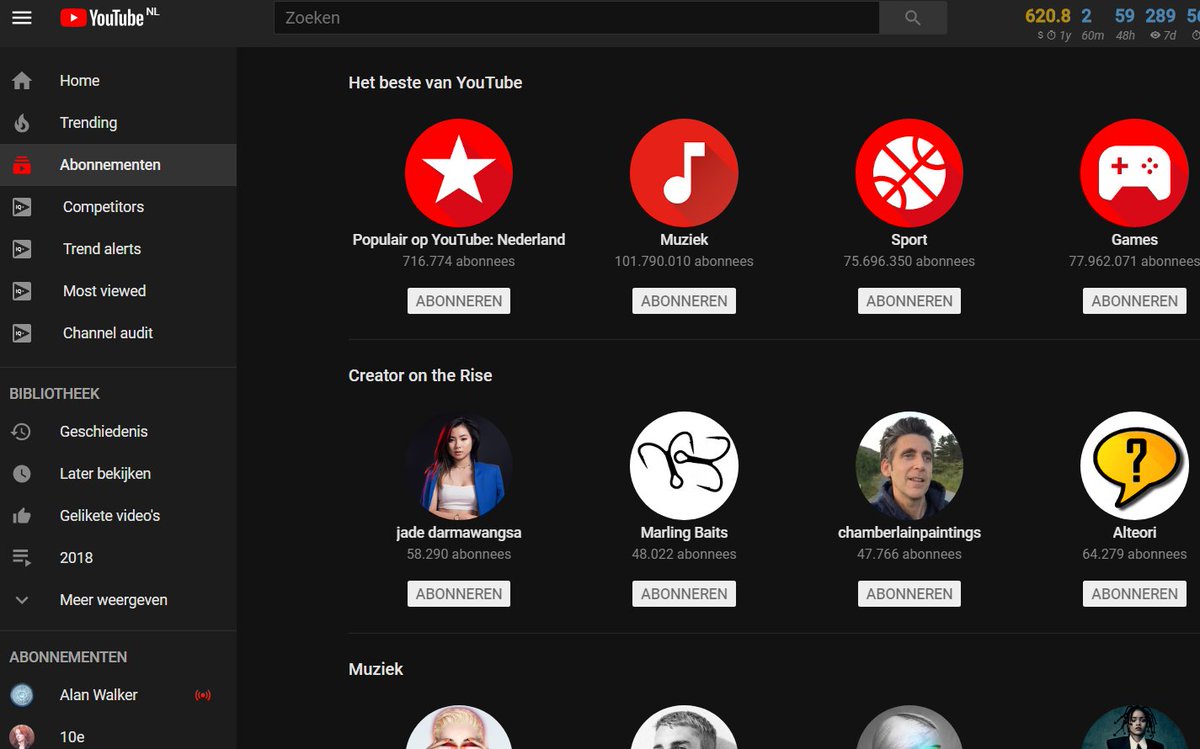
Task: Select Abonnementen in the sidebar
Action: point(118,165)
